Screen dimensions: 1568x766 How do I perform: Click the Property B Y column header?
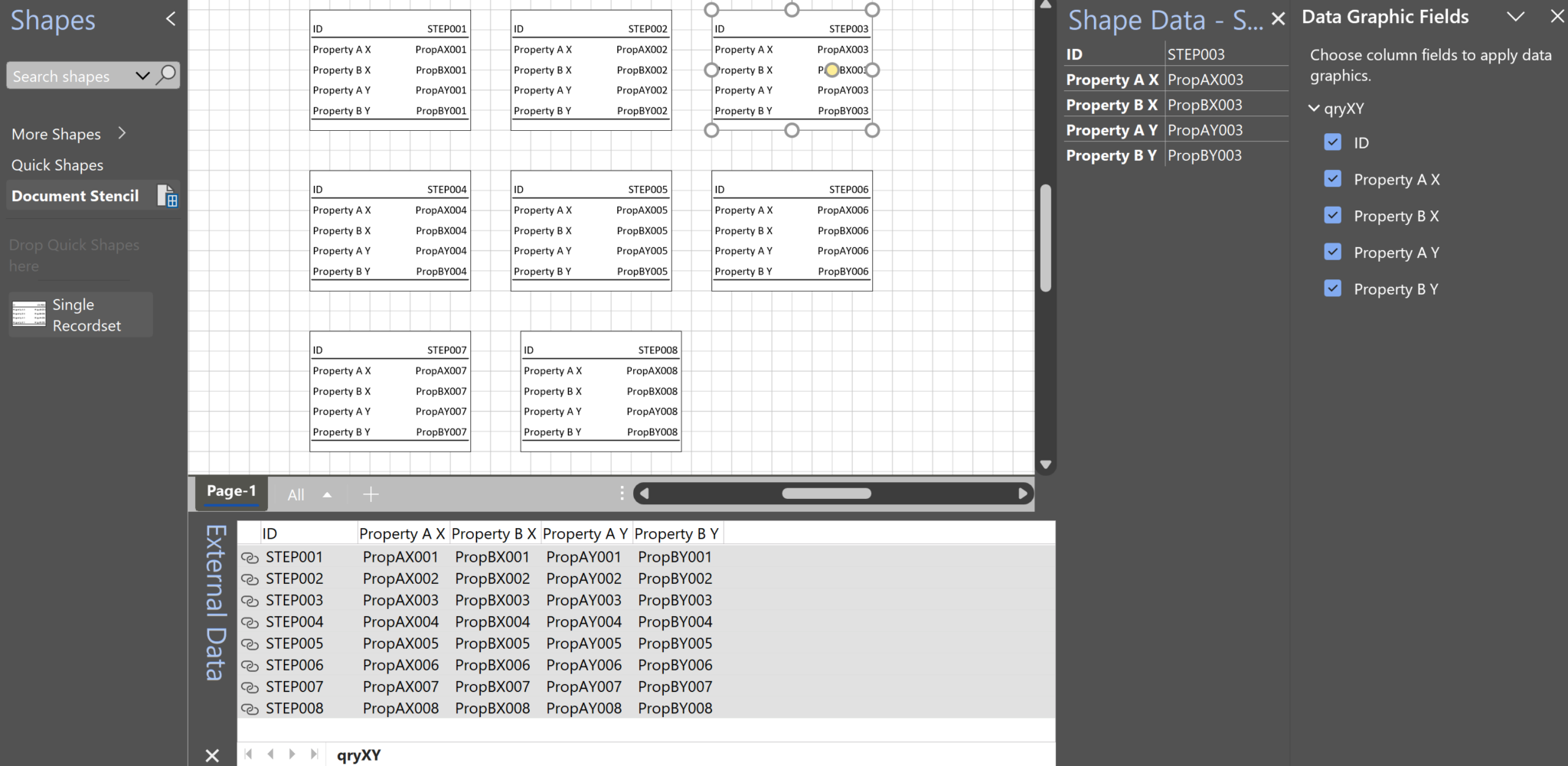(677, 533)
